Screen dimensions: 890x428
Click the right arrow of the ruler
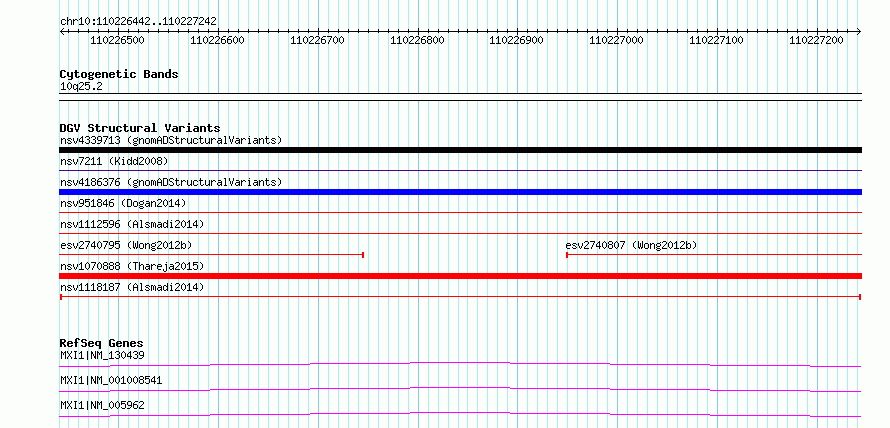coord(859,31)
